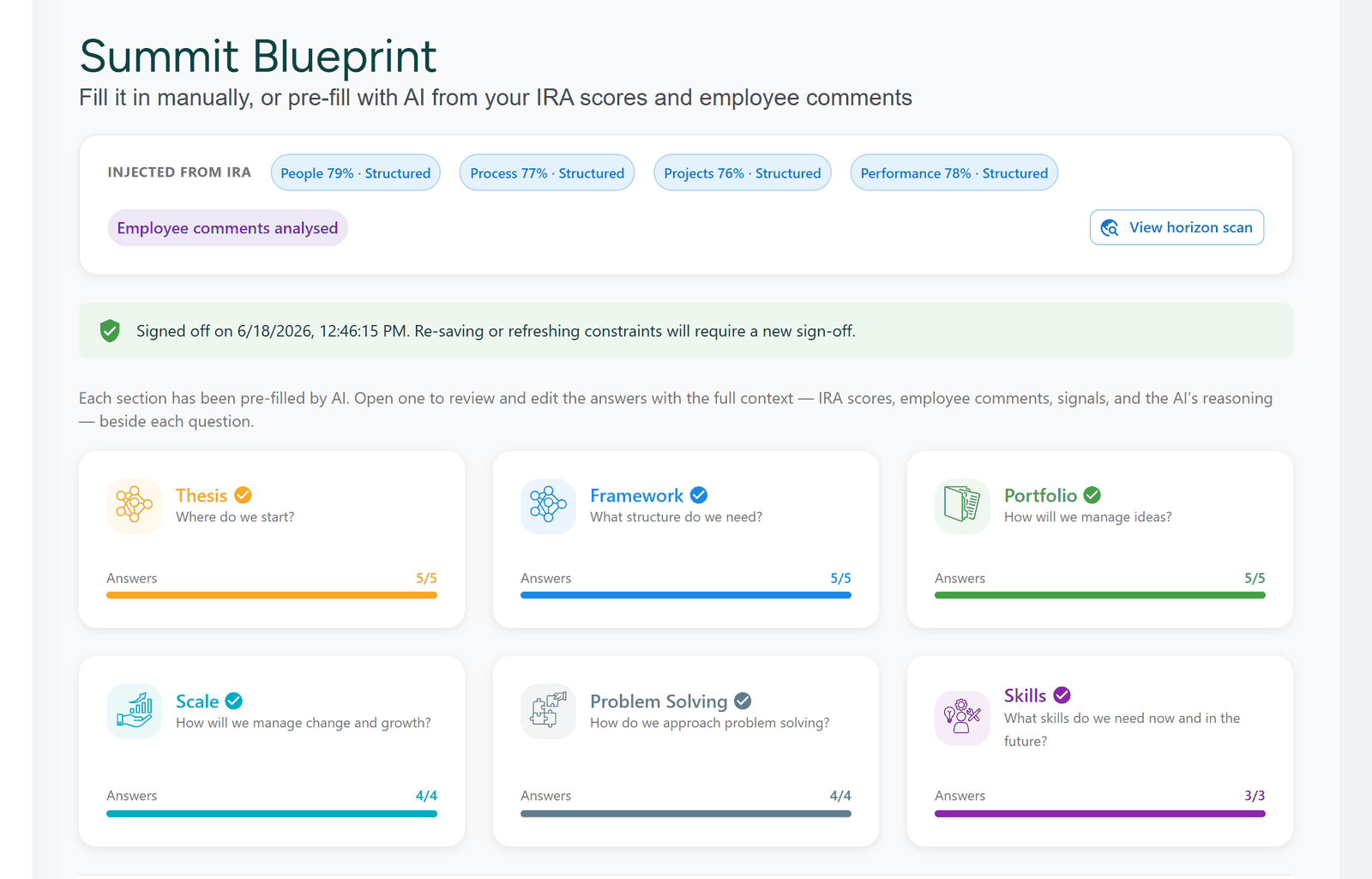This screenshot has width=1372, height=879.
Task: Click the green Portfolio answers progress bar
Action: coord(1100,595)
